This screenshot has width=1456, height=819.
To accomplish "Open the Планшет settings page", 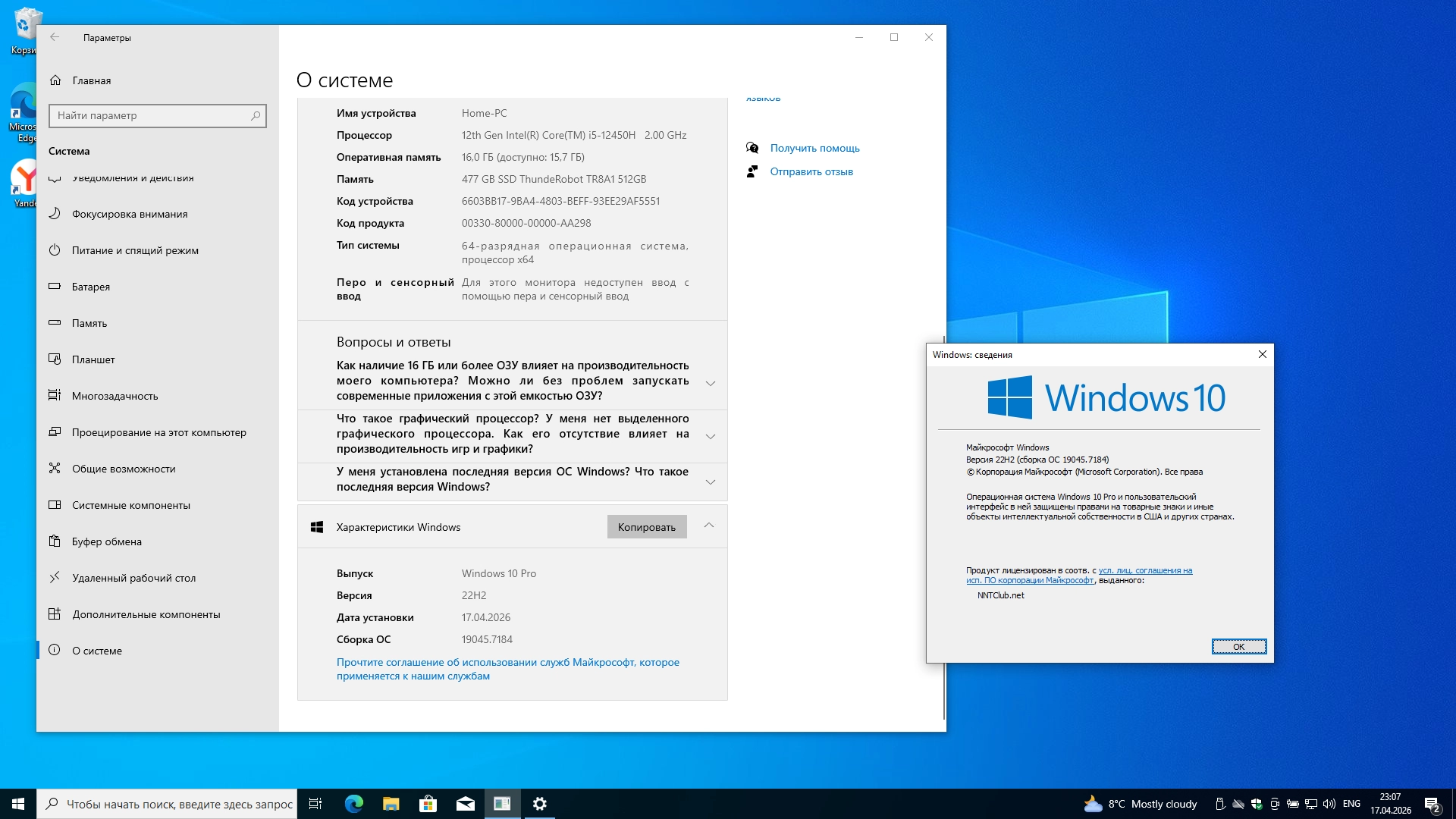I will (93, 359).
